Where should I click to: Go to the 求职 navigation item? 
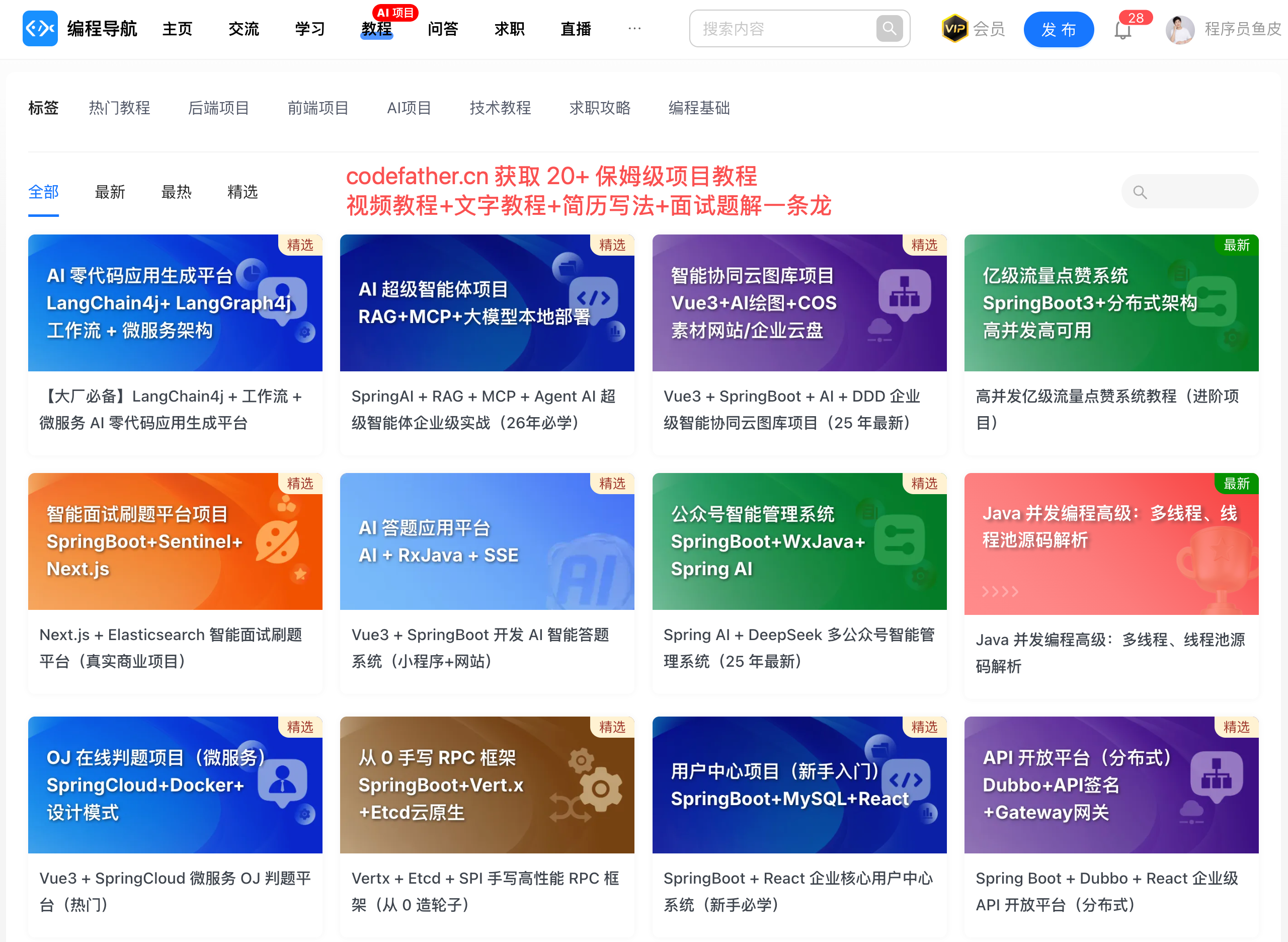tap(509, 29)
